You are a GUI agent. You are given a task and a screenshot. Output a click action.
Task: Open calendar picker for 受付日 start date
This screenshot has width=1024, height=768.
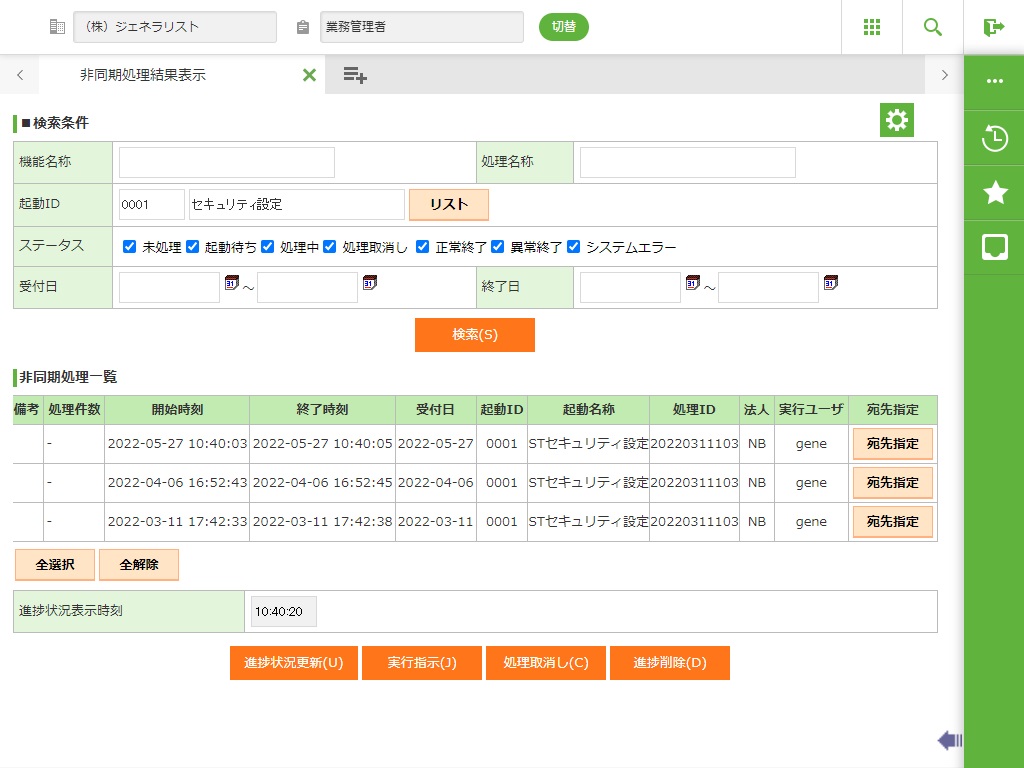click(231, 284)
